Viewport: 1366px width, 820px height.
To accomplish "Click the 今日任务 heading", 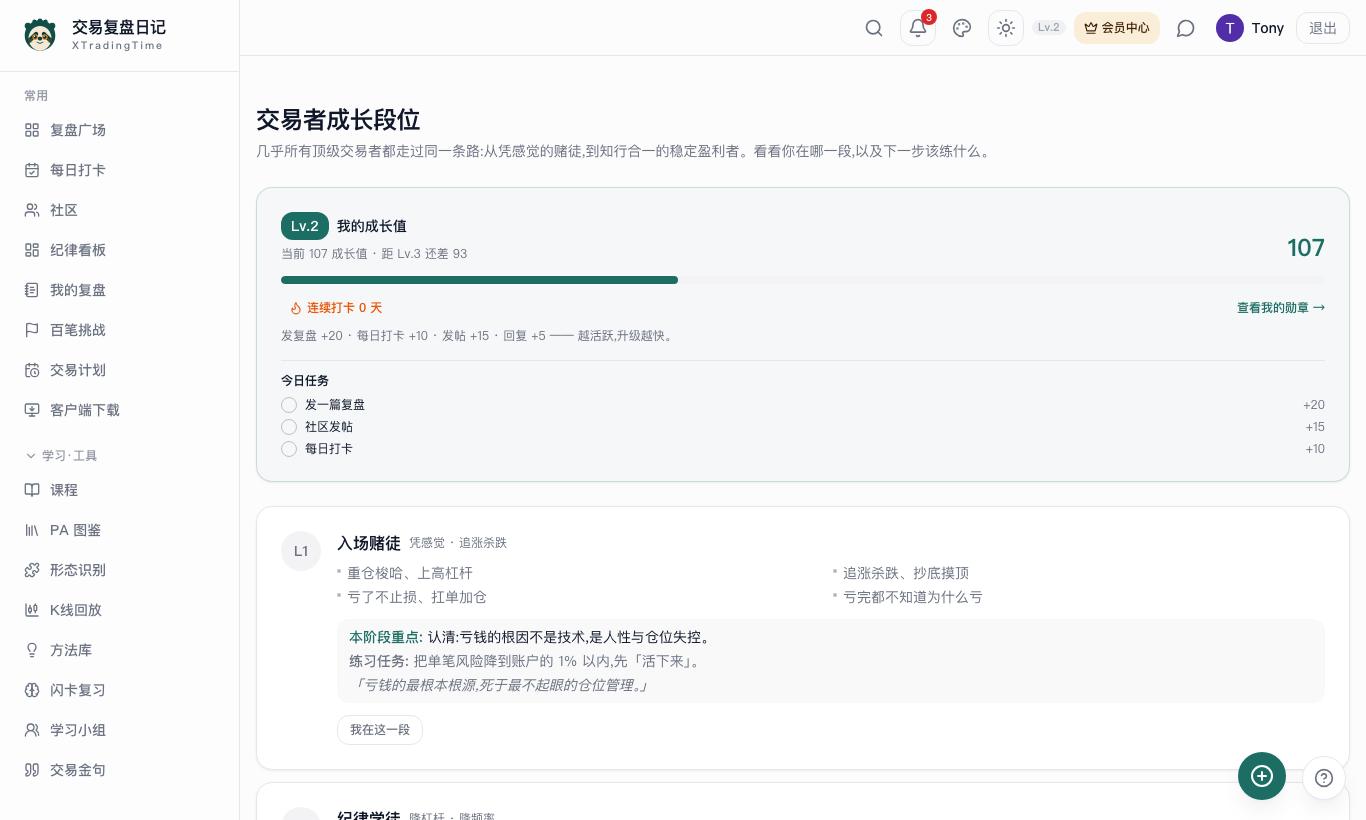I will [x=305, y=381].
